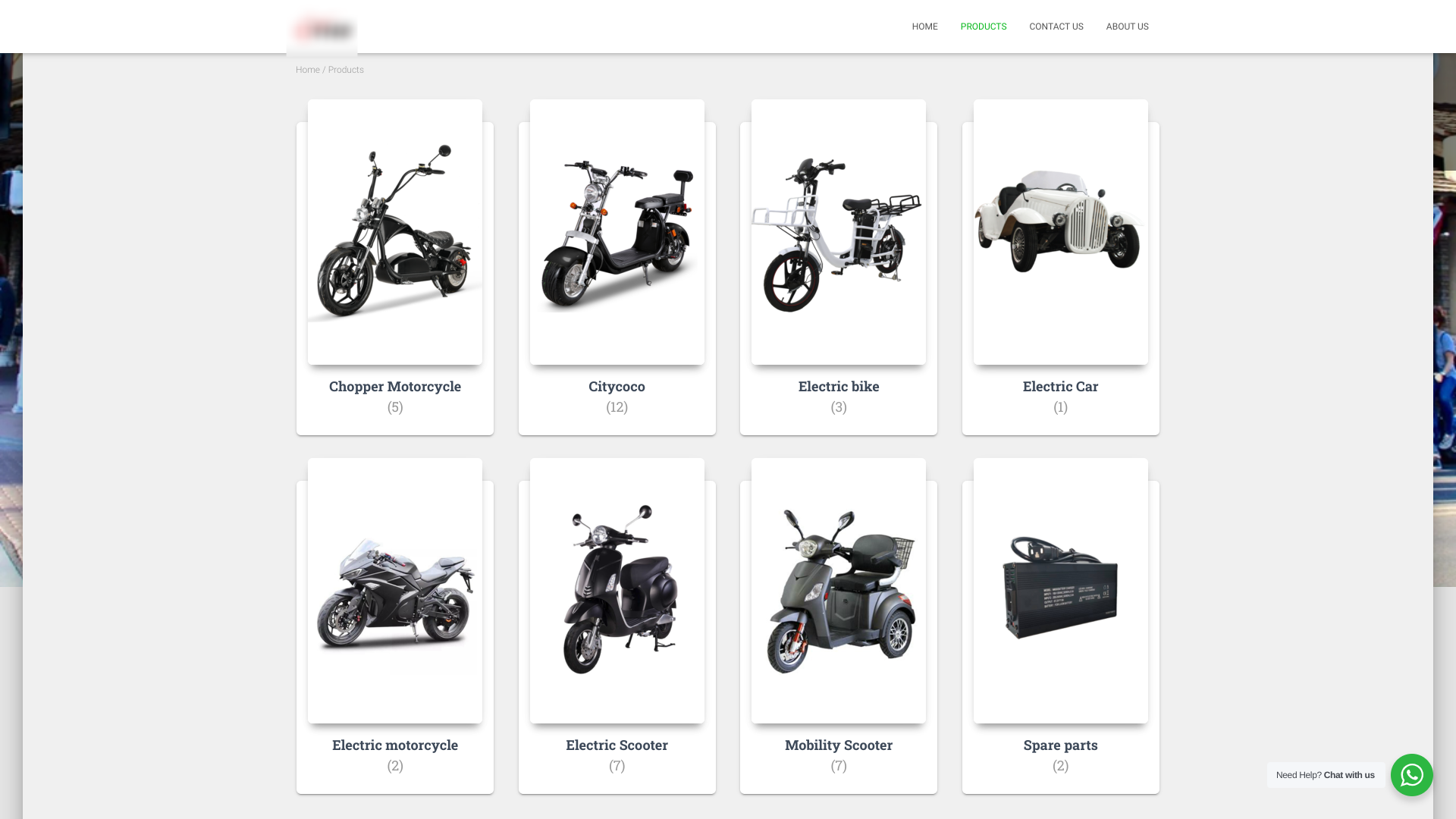Click the site logo in header

(x=322, y=30)
